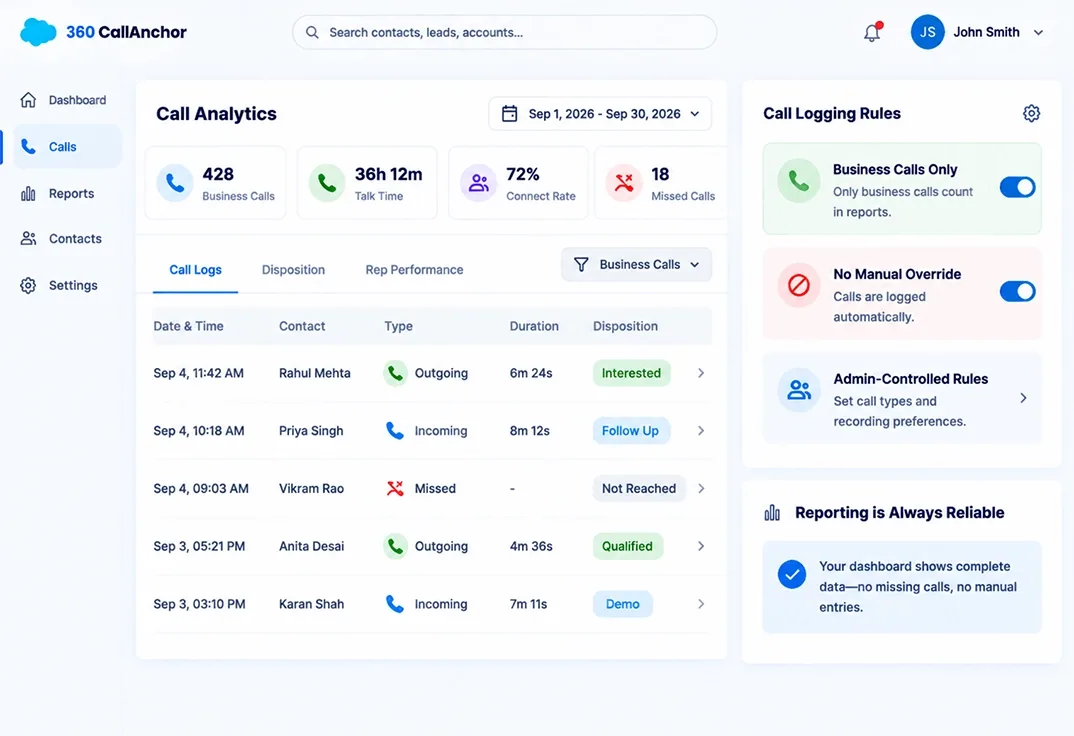This screenshot has height=736, width=1074.
Task: Click the No Manual Override prohibited icon
Action: point(799,285)
